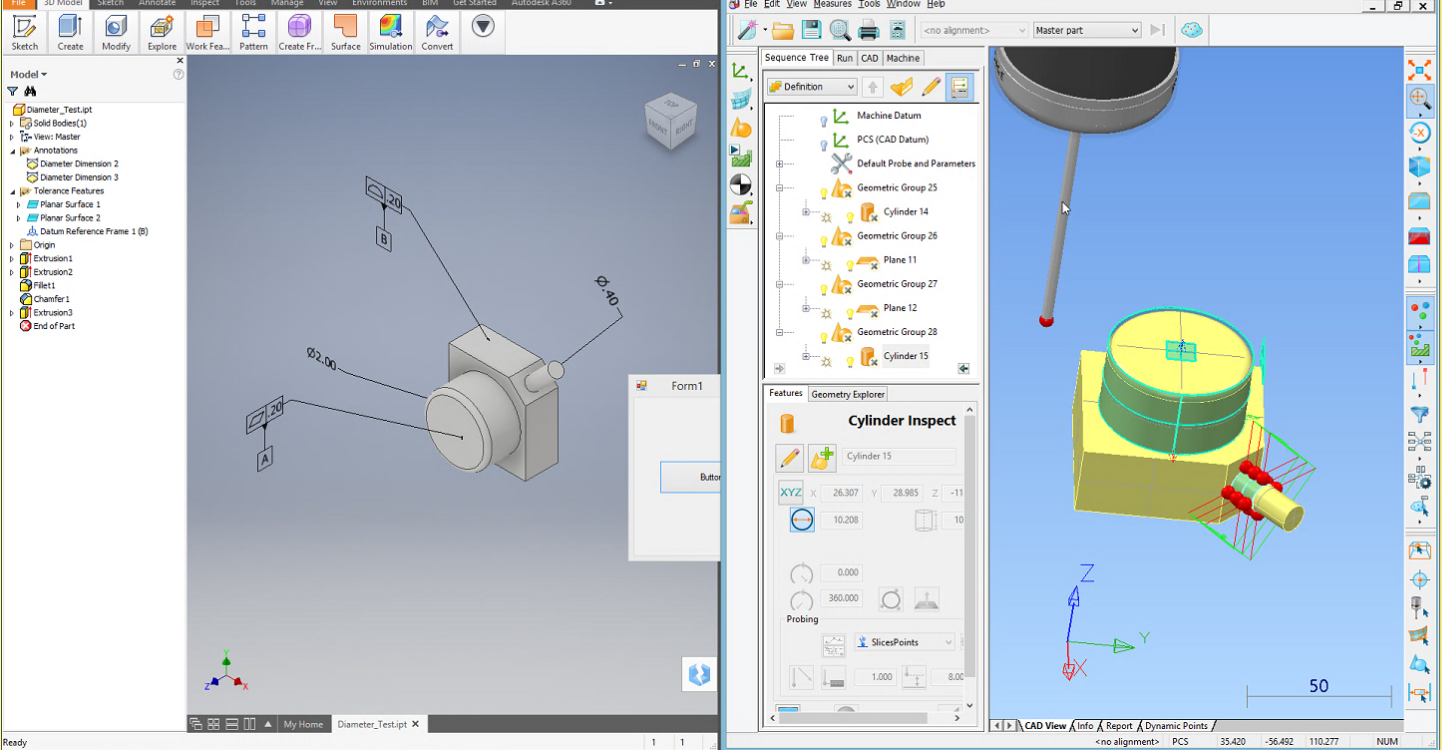Expand the Extrusion1 node in the Model tree
Screen dimensions: 1442x750
pos(10,258)
